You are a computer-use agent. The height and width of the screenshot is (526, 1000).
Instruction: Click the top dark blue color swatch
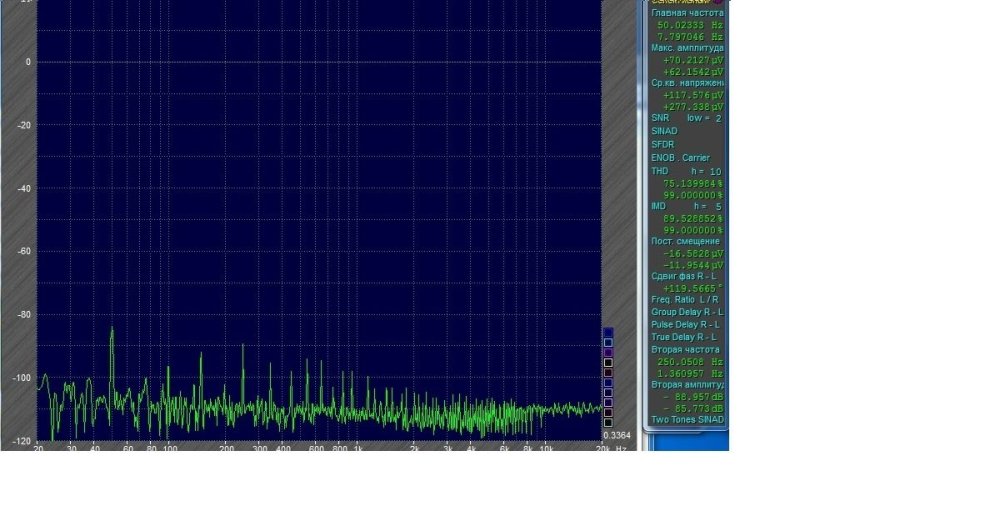tap(608, 332)
